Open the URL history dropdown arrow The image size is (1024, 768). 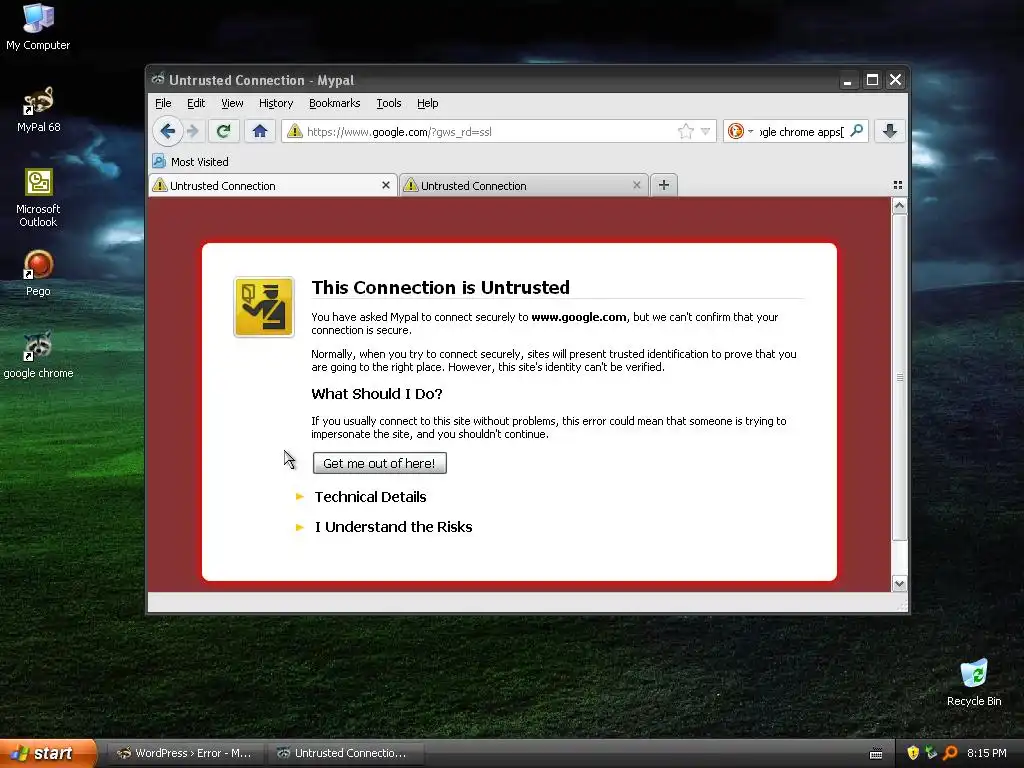point(705,131)
